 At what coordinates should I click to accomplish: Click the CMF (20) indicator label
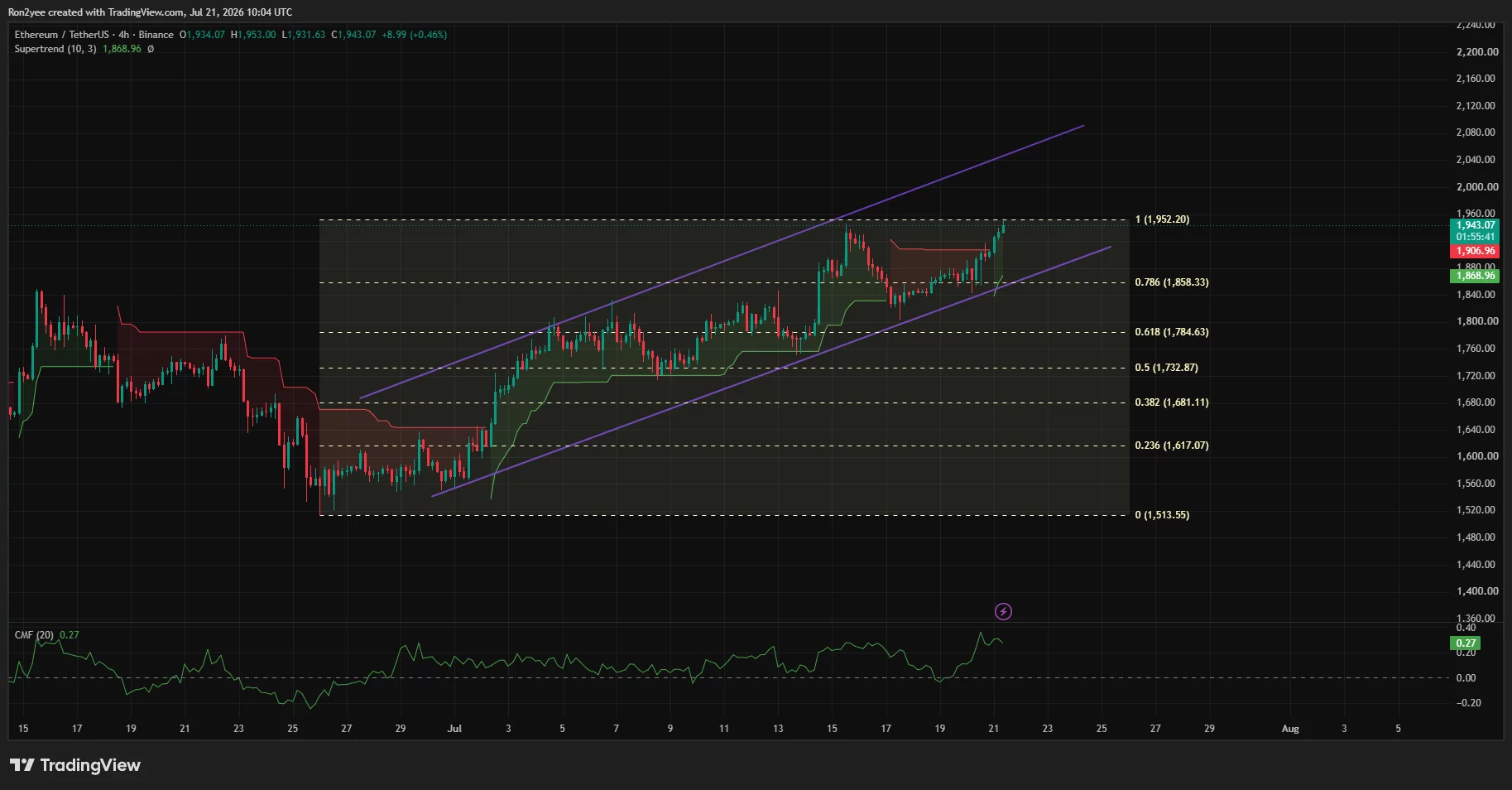[34, 635]
